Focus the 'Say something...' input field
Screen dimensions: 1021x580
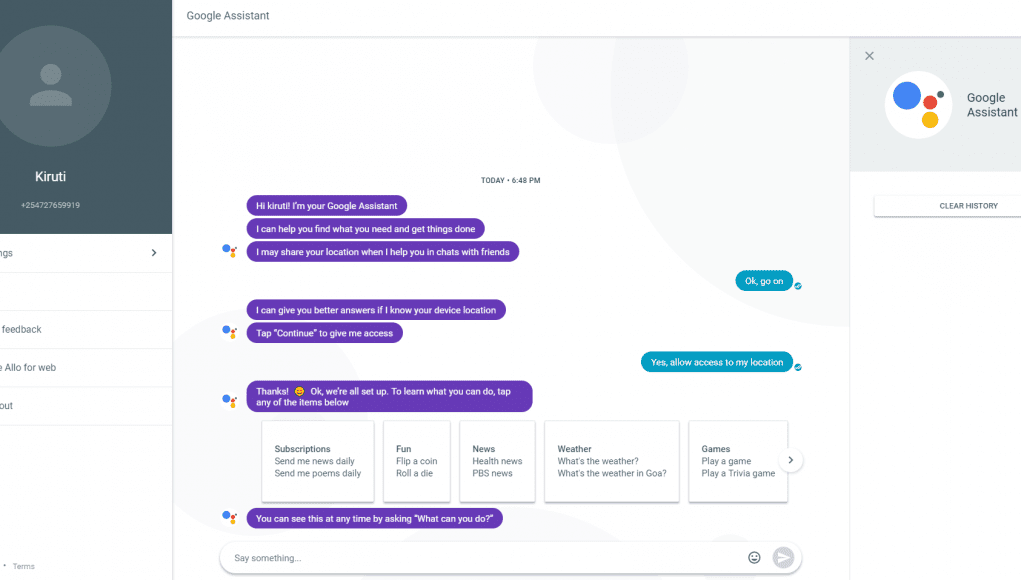[x=485, y=558]
